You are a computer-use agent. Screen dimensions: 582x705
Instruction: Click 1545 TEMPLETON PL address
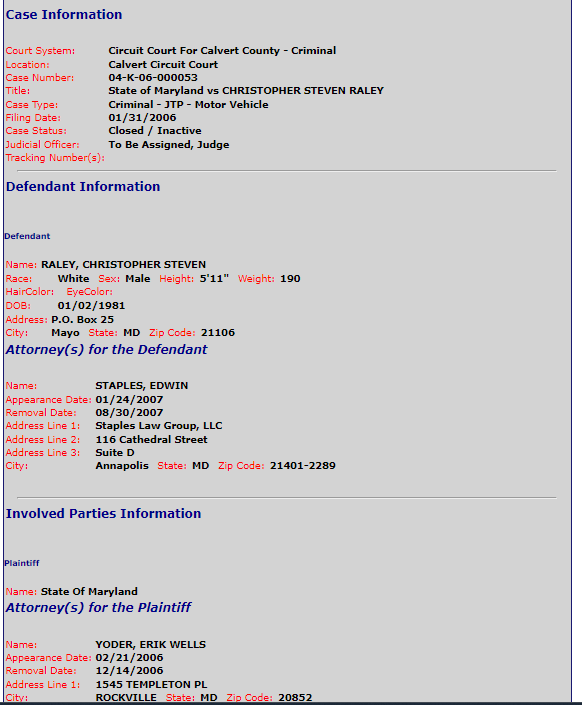tap(151, 684)
